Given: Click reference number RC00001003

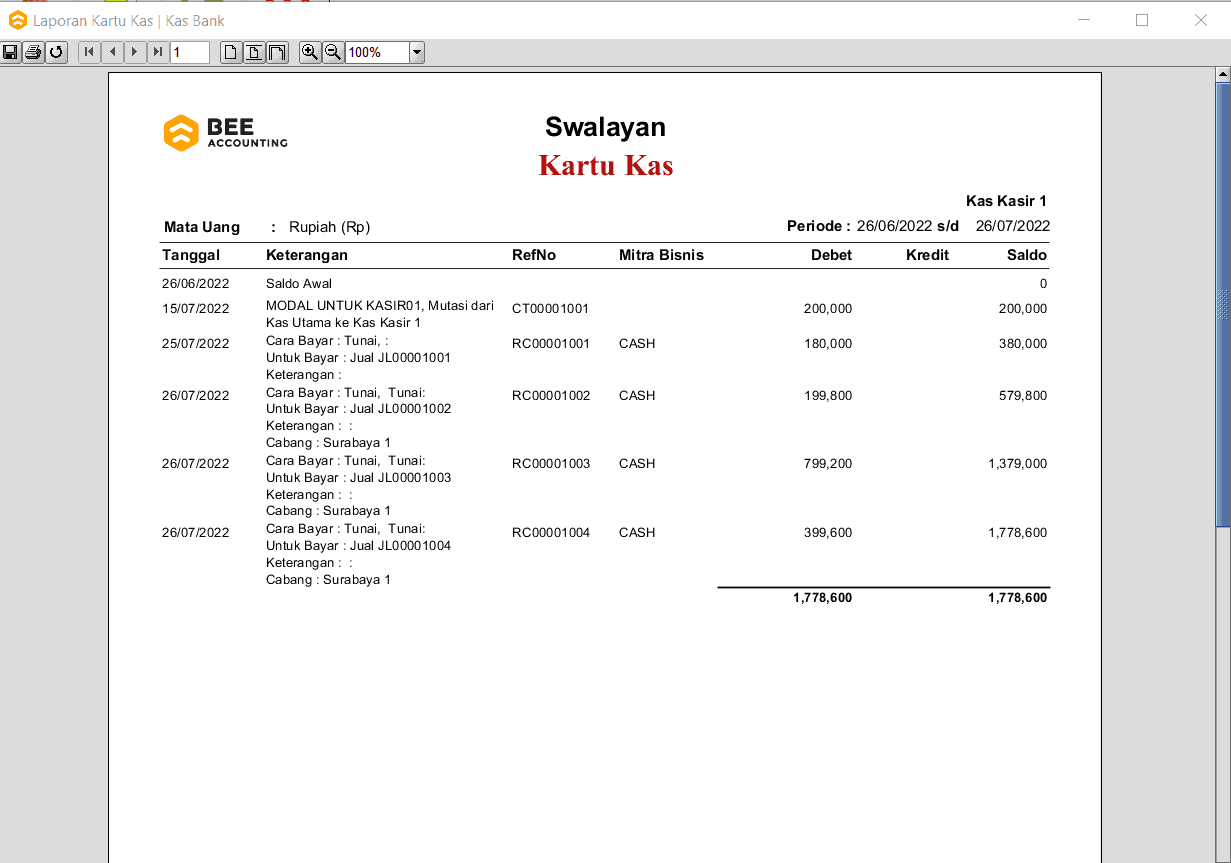Looking at the screenshot, I should coord(551,464).
